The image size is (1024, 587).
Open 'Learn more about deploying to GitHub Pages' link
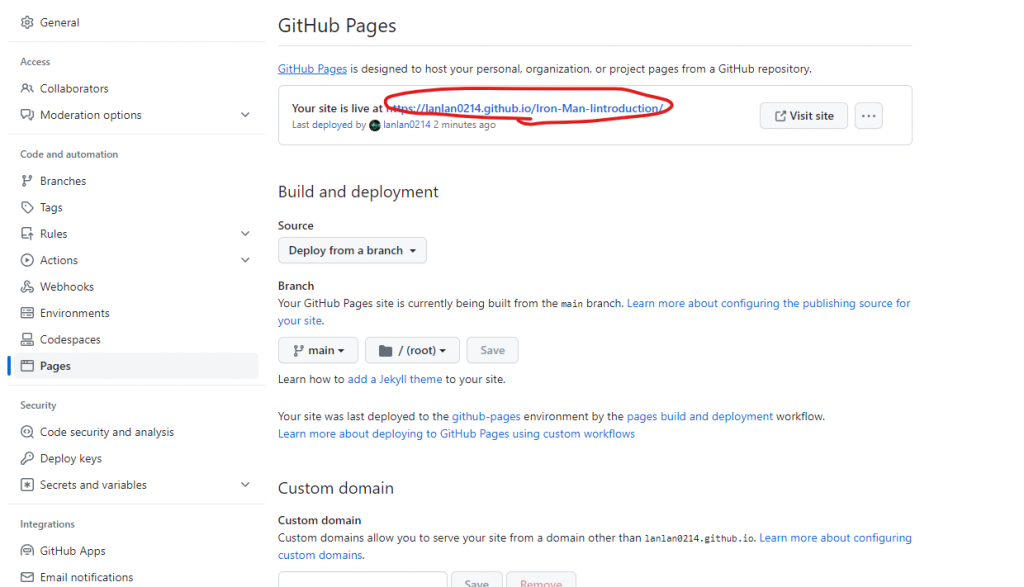(456, 434)
